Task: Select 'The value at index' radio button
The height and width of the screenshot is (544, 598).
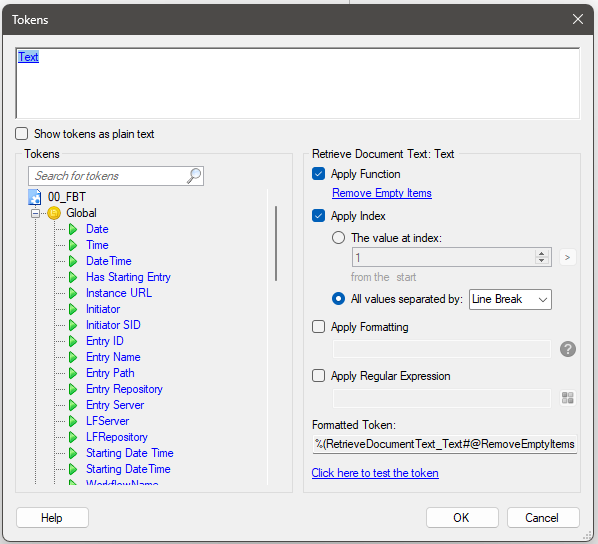Action: (338, 238)
